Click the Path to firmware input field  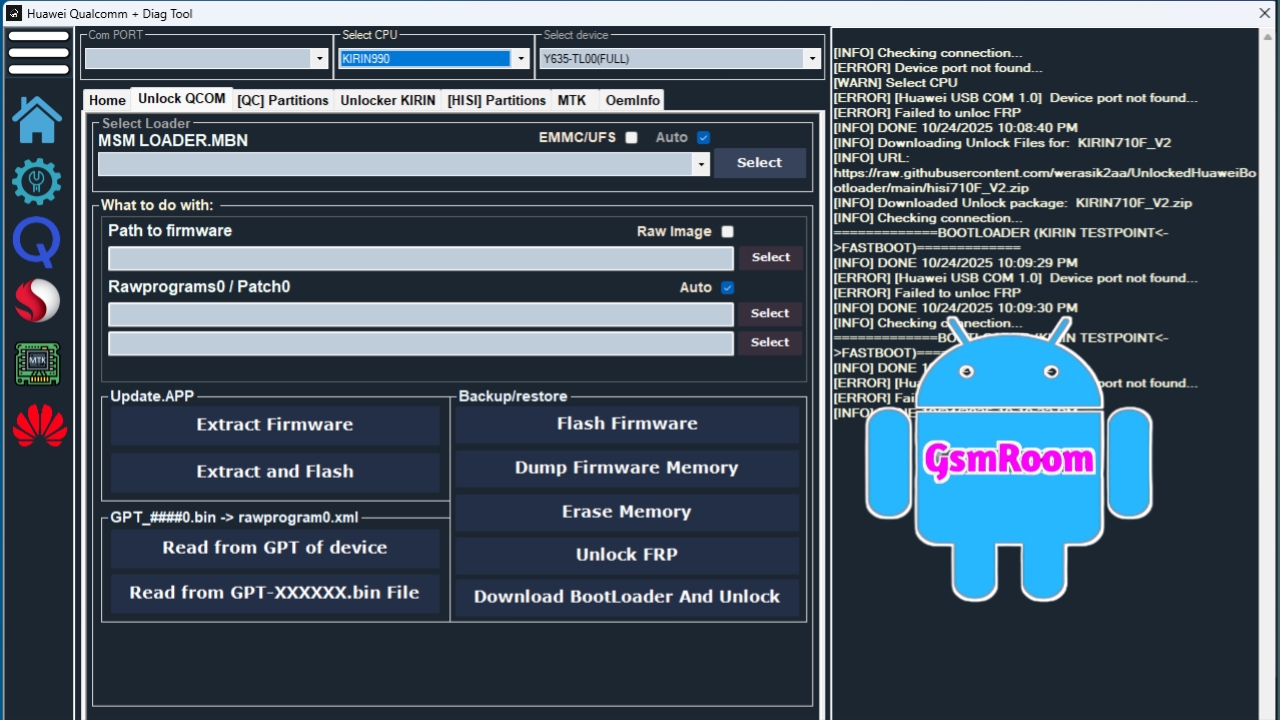420,258
